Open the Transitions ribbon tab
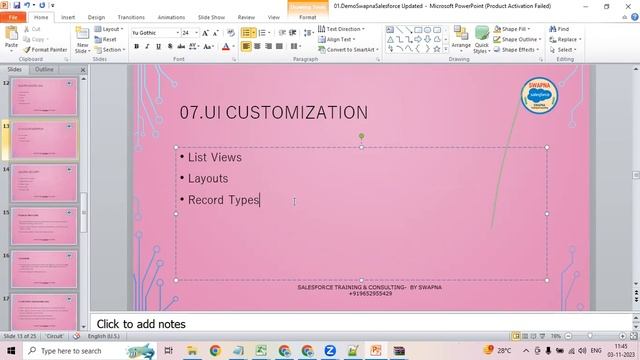The image size is (640, 360). tap(131, 17)
